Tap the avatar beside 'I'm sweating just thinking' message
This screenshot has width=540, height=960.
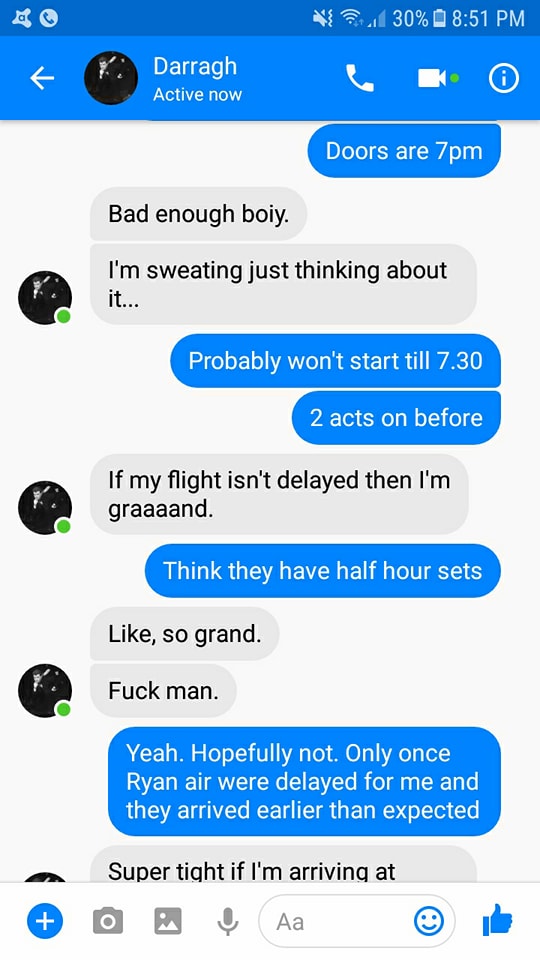pyautogui.click(x=45, y=298)
